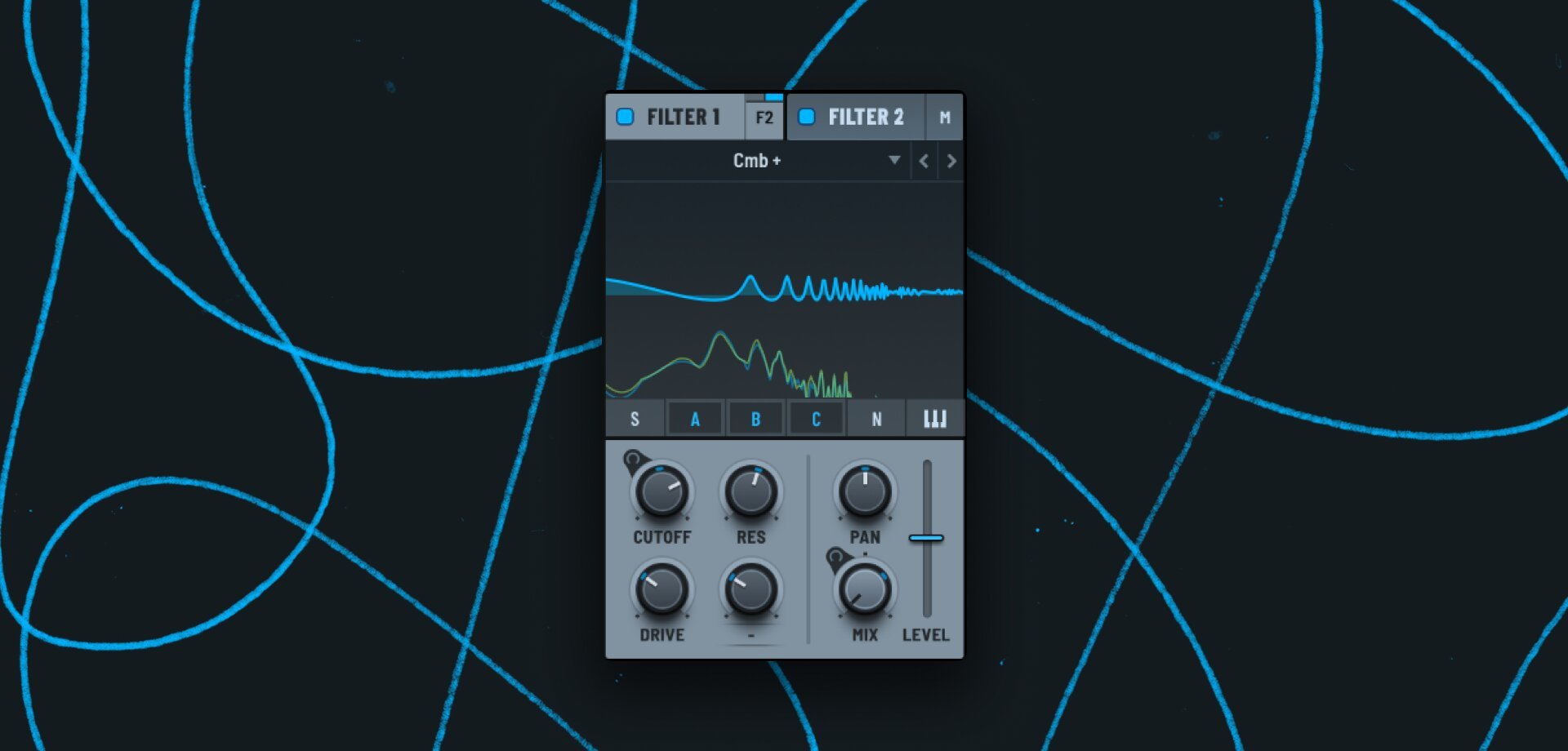
Task: Click the DRIVE knob
Action: pyautogui.click(x=661, y=589)
